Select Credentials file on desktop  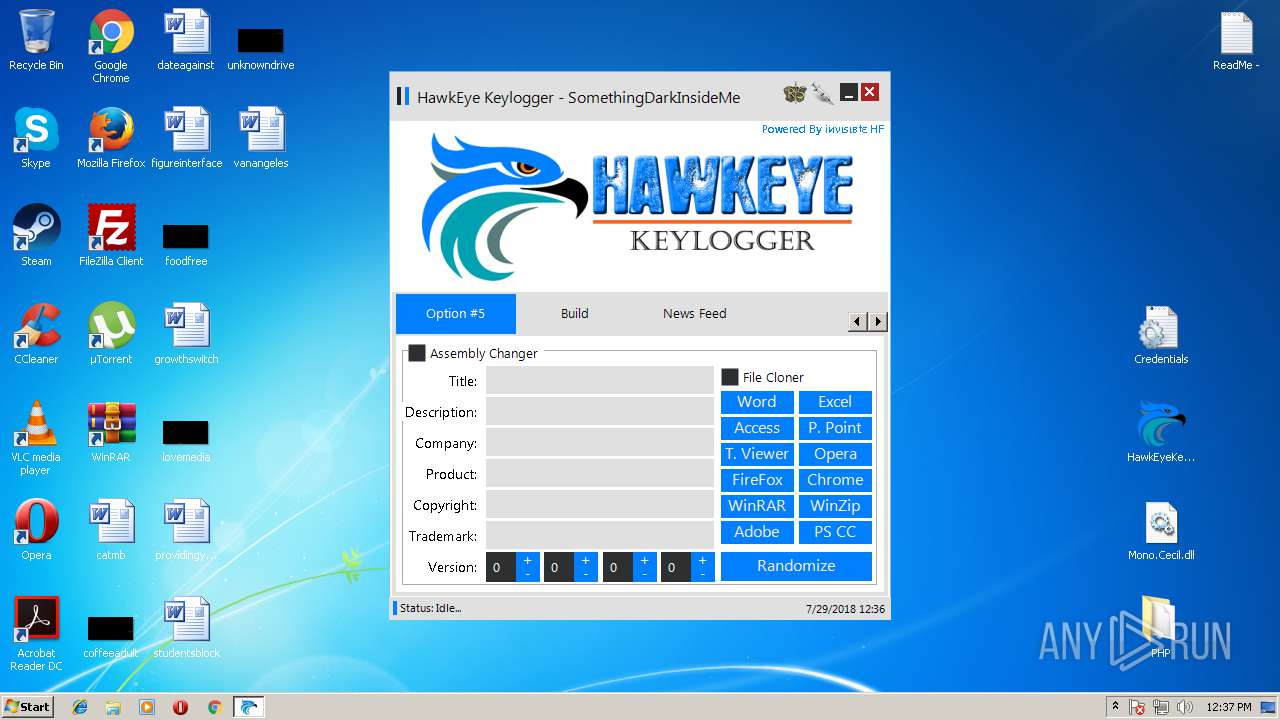click(1161, 335)
